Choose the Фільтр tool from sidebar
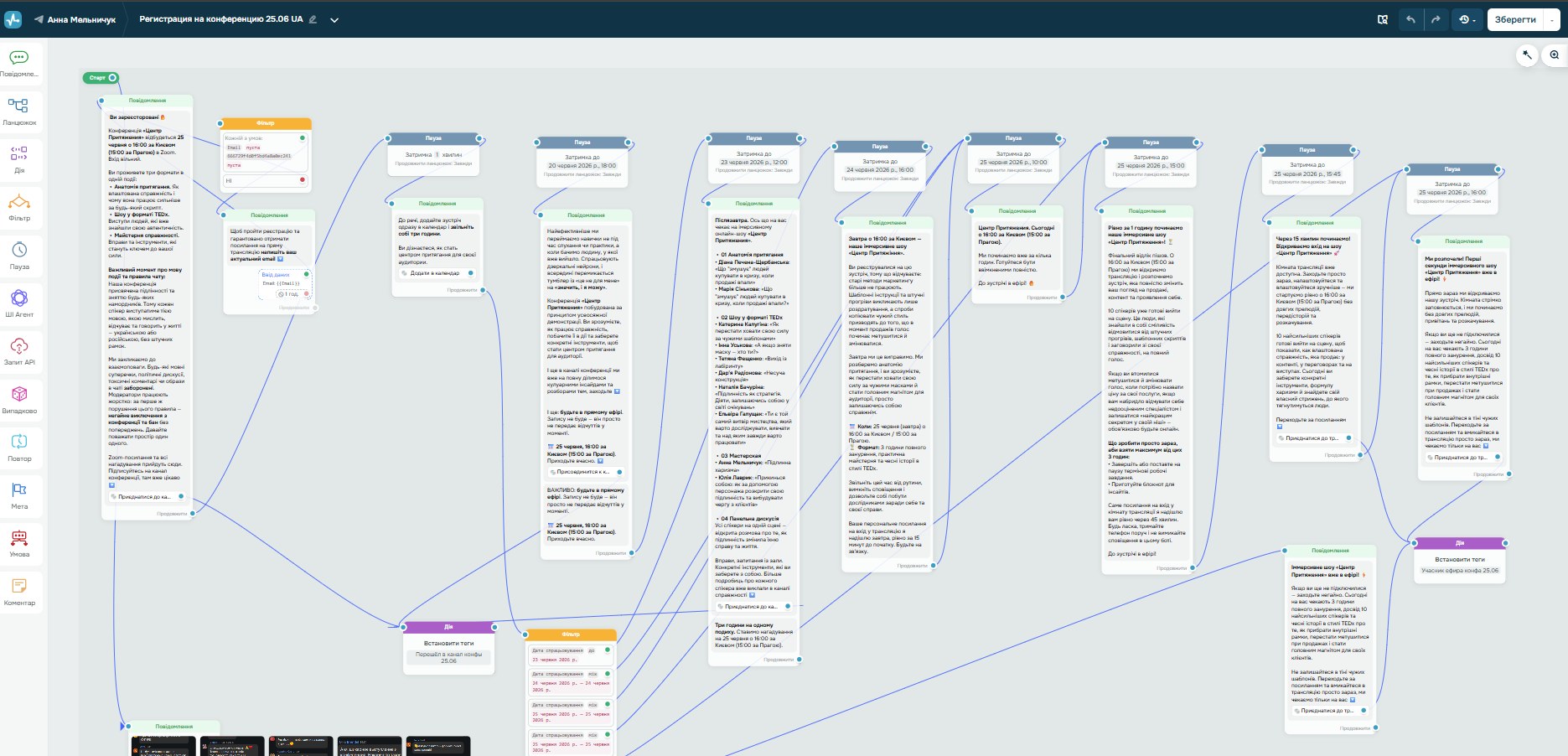The width and height of the screenshot is (1568, 756). coord(19,207)
